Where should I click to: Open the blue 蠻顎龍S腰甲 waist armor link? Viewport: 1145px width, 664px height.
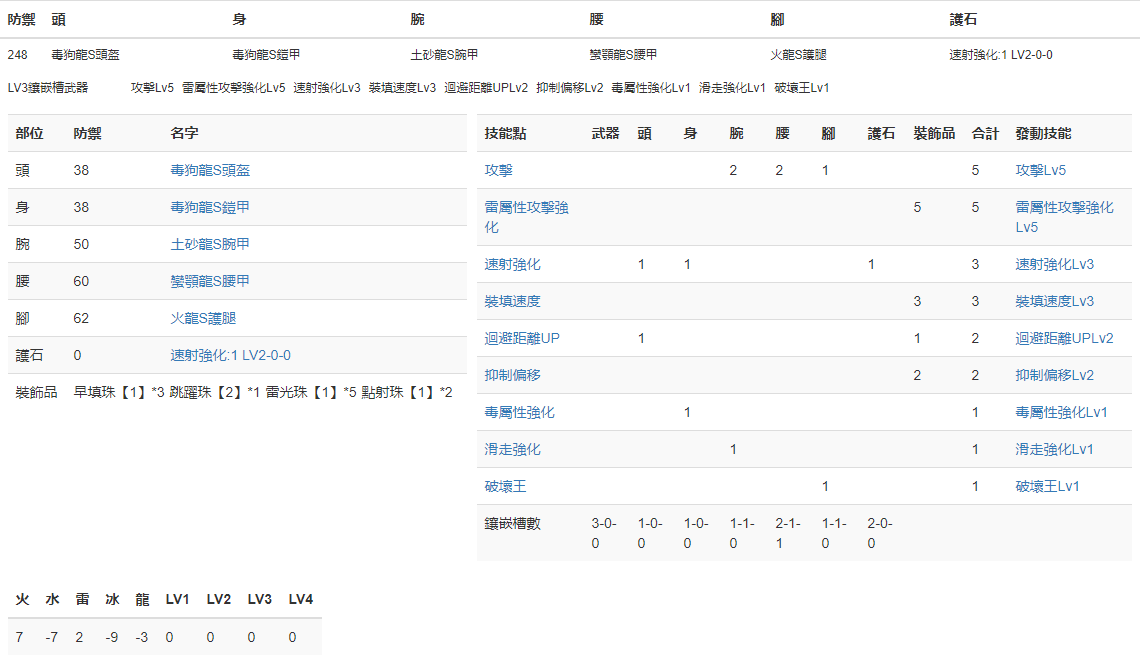pos(210,282)
